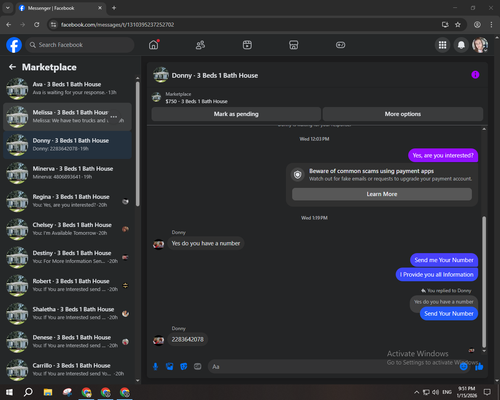Show hidden system tray icons
Image resolution: width=500 pixels, height=400 pixels.
(416, 392)
